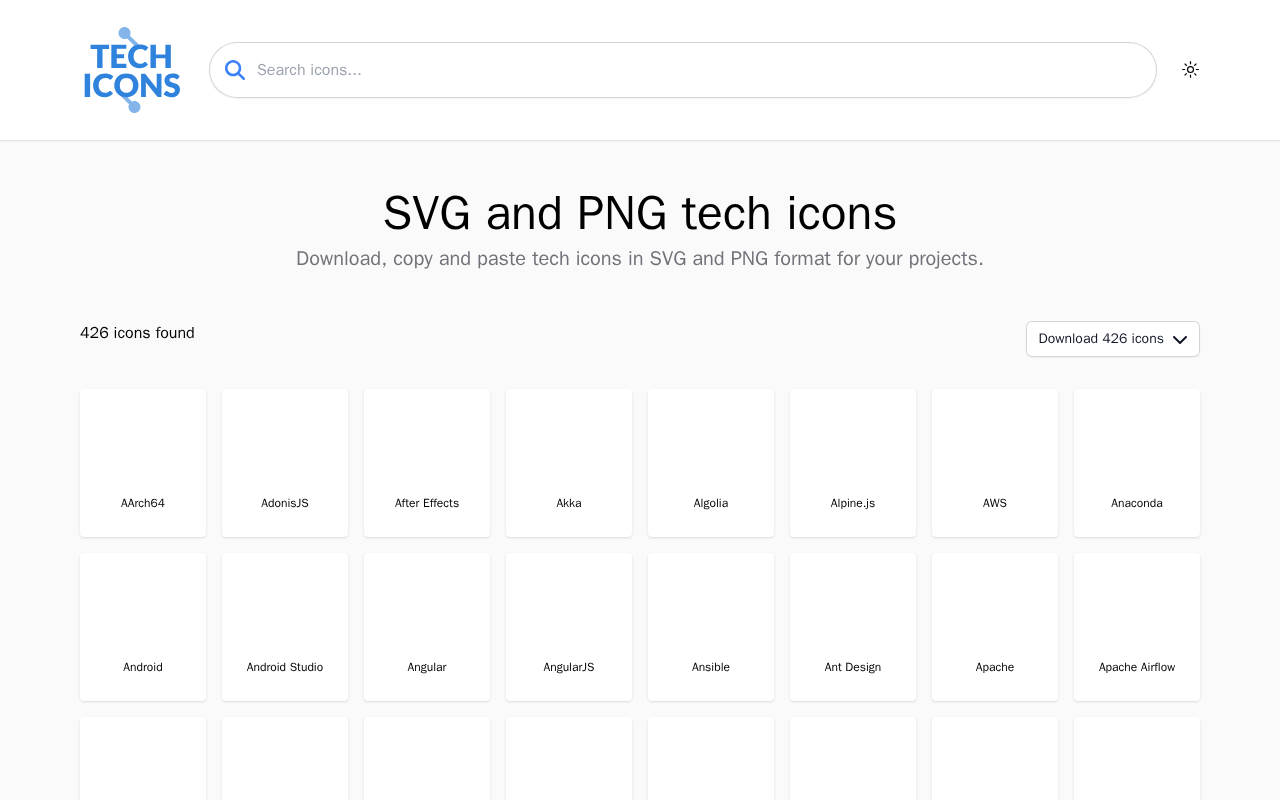Expand the Download 426 icons dropdown
This screenshot has width=1280, height=800.
tap(1112, 339)
